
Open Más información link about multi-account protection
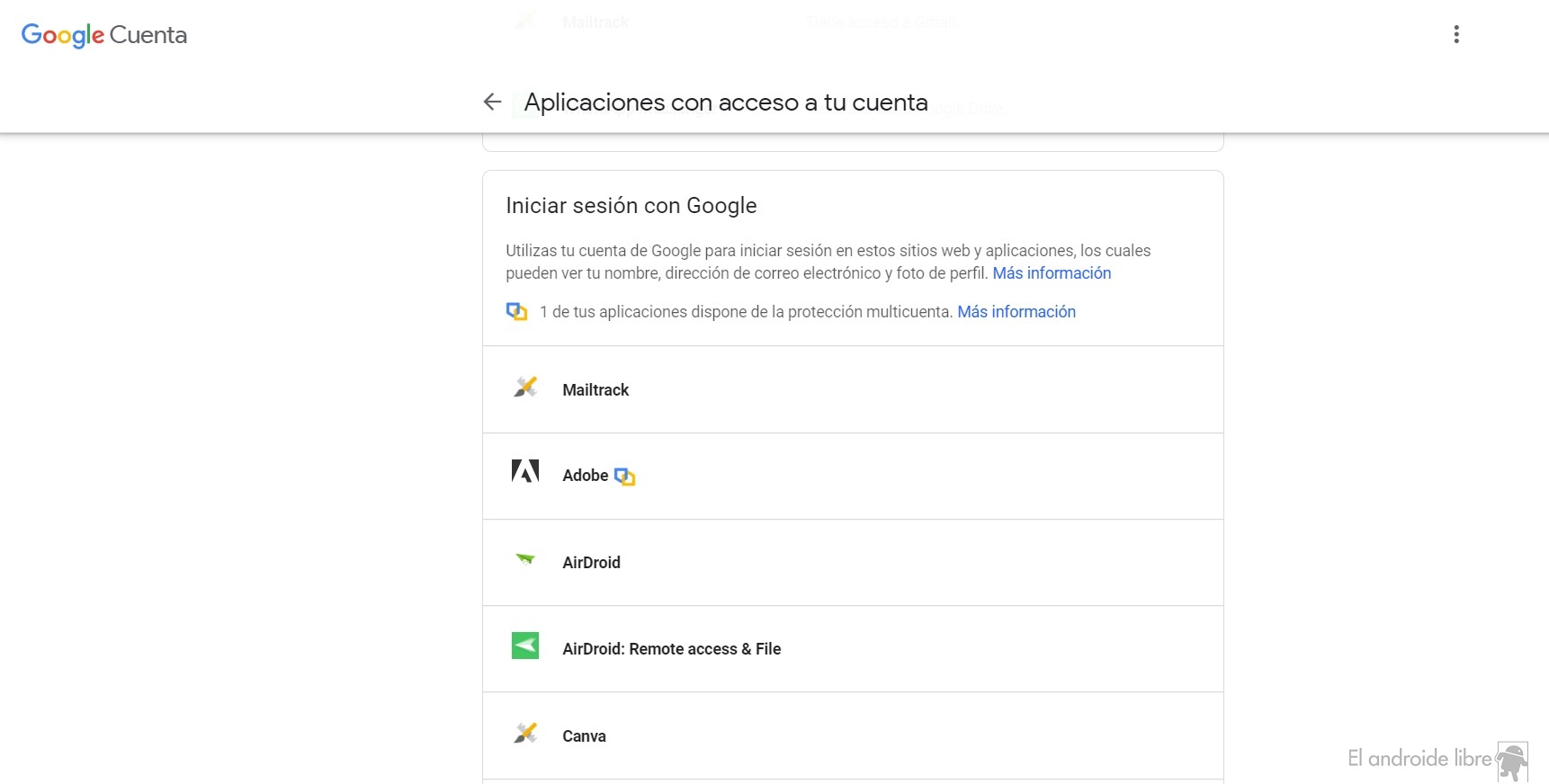click(1016, 312)
